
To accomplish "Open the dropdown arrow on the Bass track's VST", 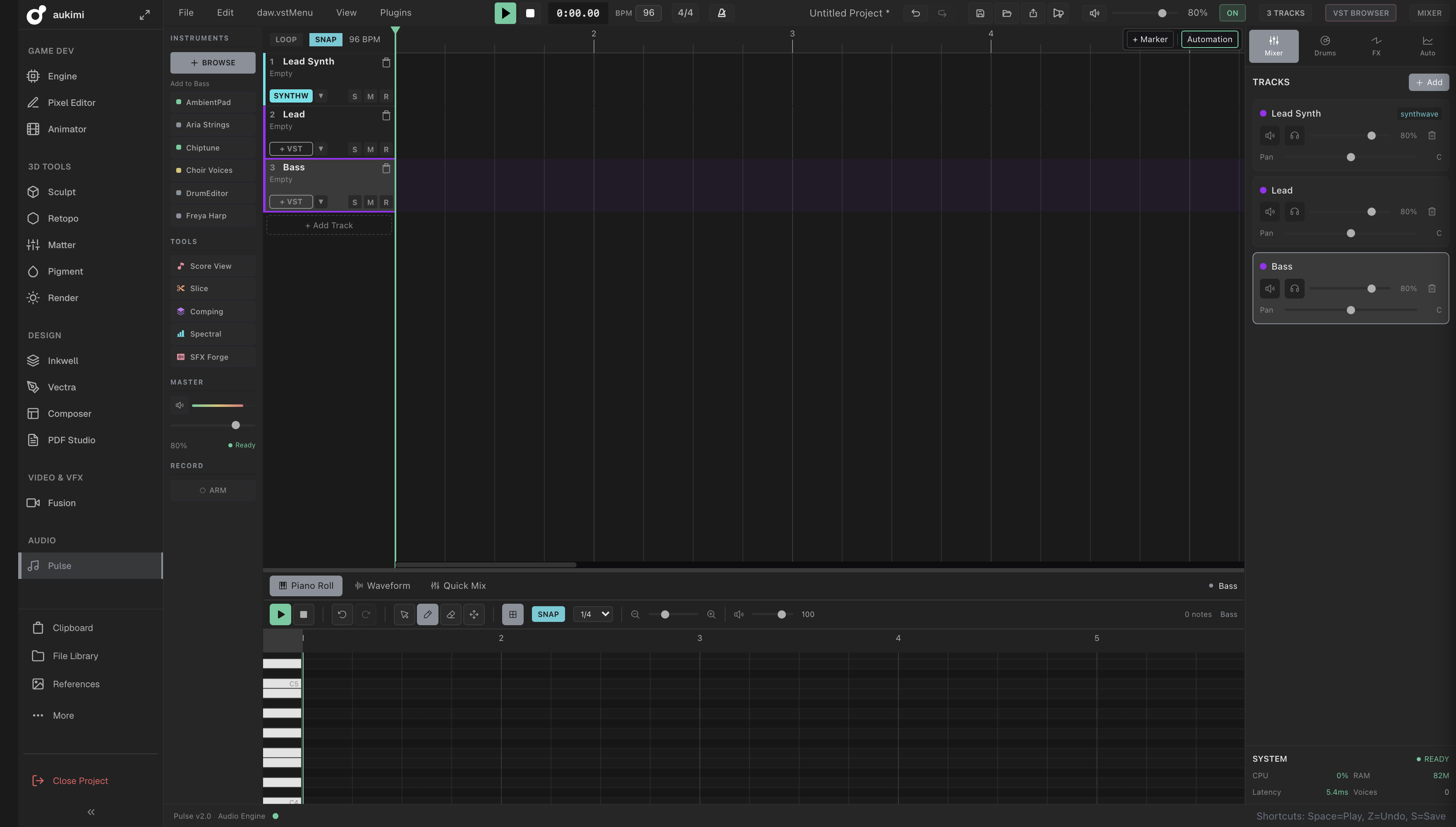I will point(321,202).
